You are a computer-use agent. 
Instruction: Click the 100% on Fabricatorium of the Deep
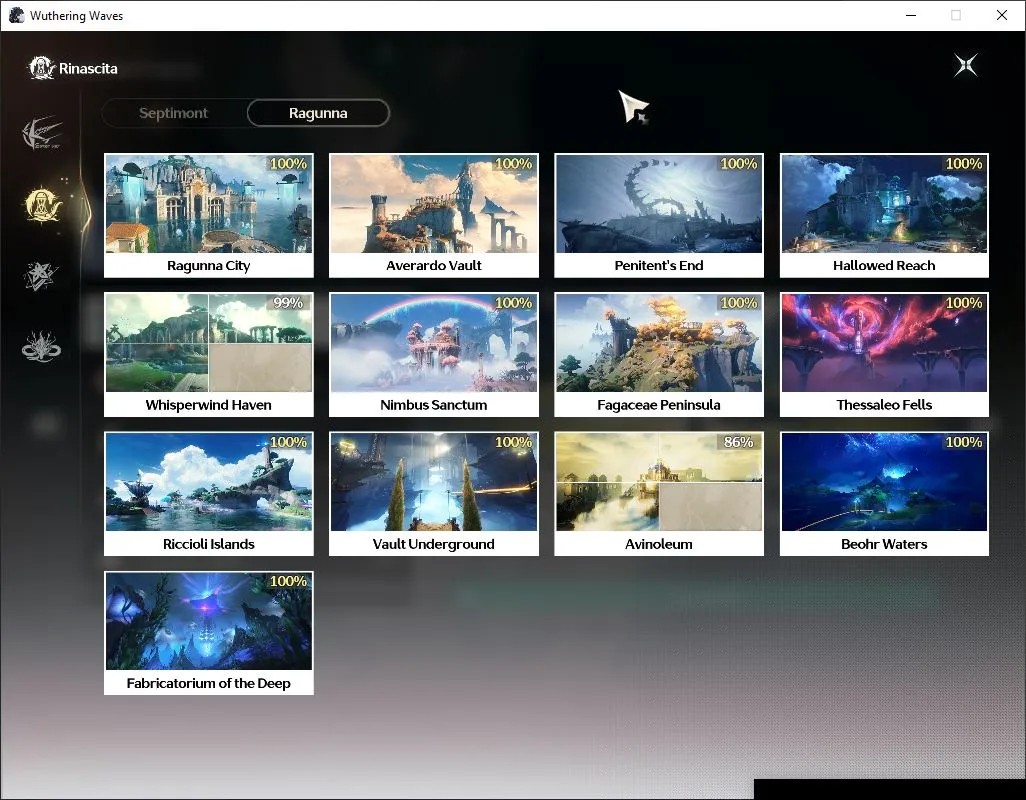(x=288, y=582)
